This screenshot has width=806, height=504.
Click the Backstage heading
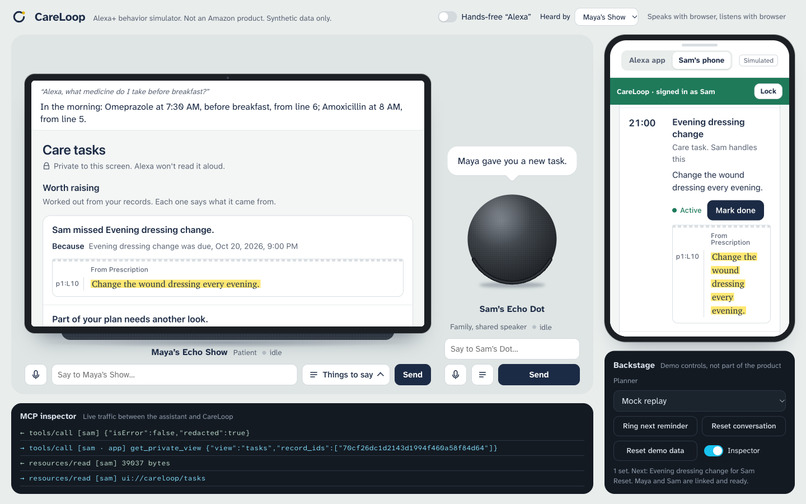click(634, 365)
